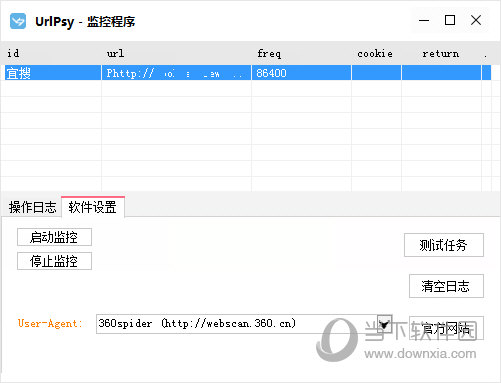Close the UrlPsy window
Viewport: 501px width, 383px height.
[476, 20]
